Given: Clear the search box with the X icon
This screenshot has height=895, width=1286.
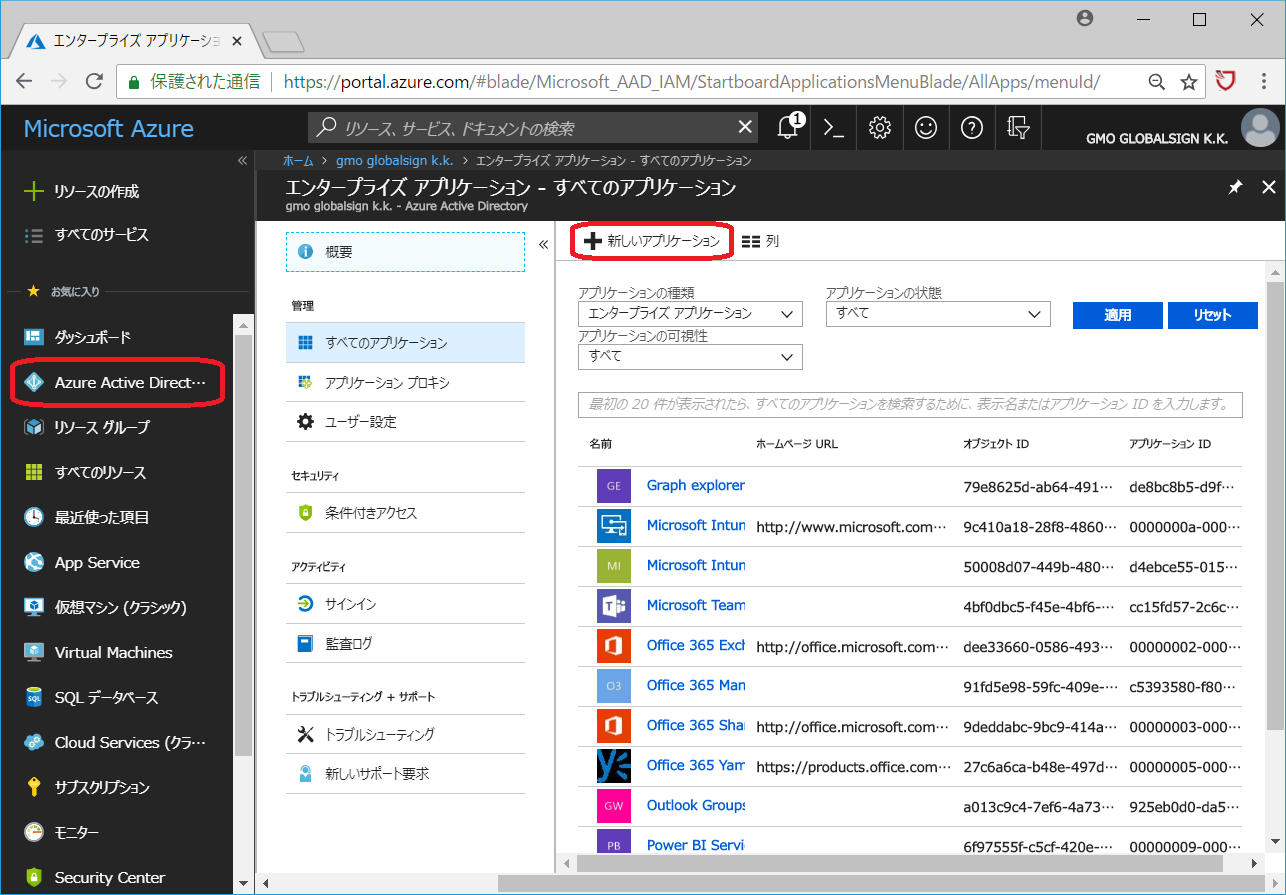Looking at the screenshot, I should click(x=745, y=127).
